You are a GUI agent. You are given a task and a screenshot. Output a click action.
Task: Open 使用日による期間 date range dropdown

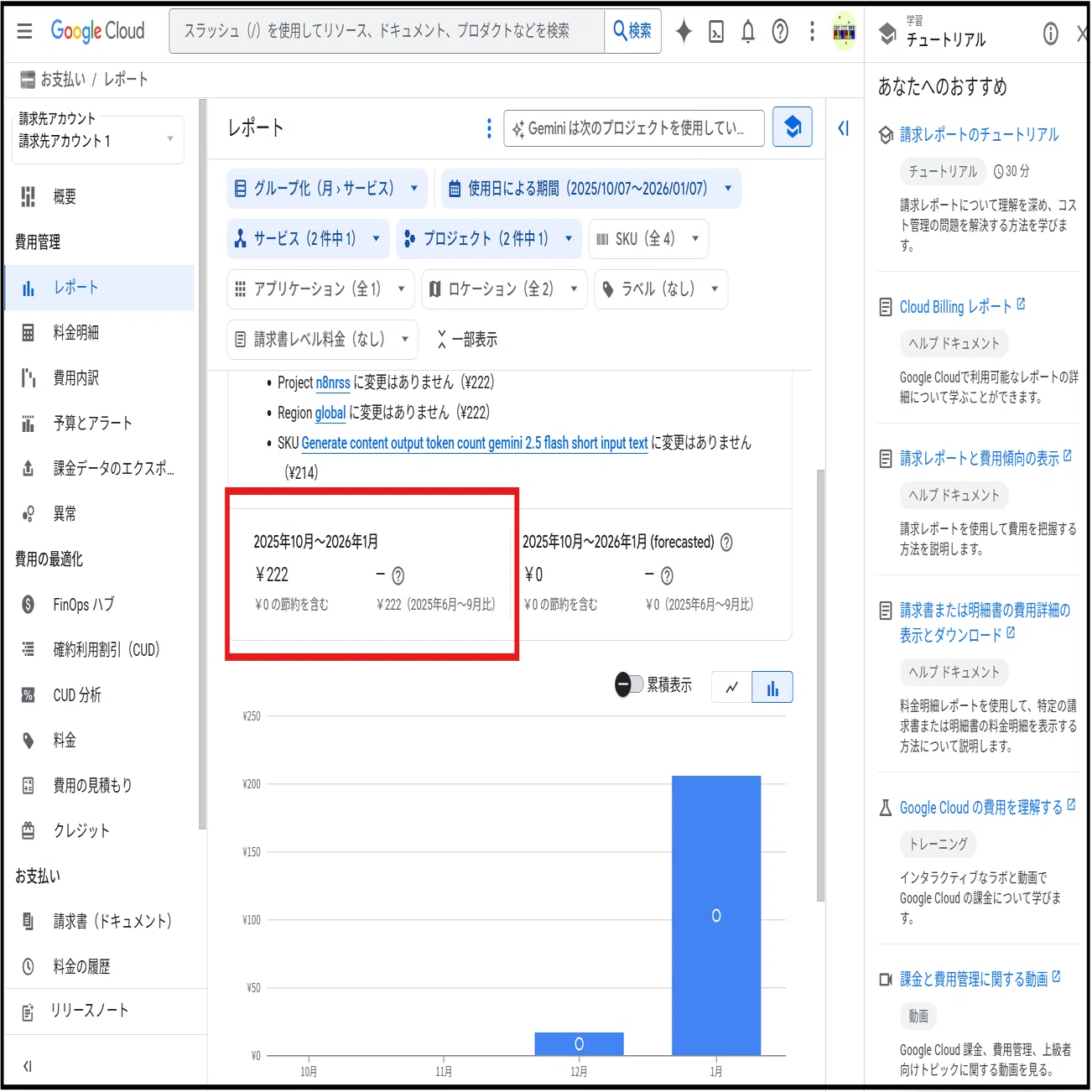click(591, 189)
